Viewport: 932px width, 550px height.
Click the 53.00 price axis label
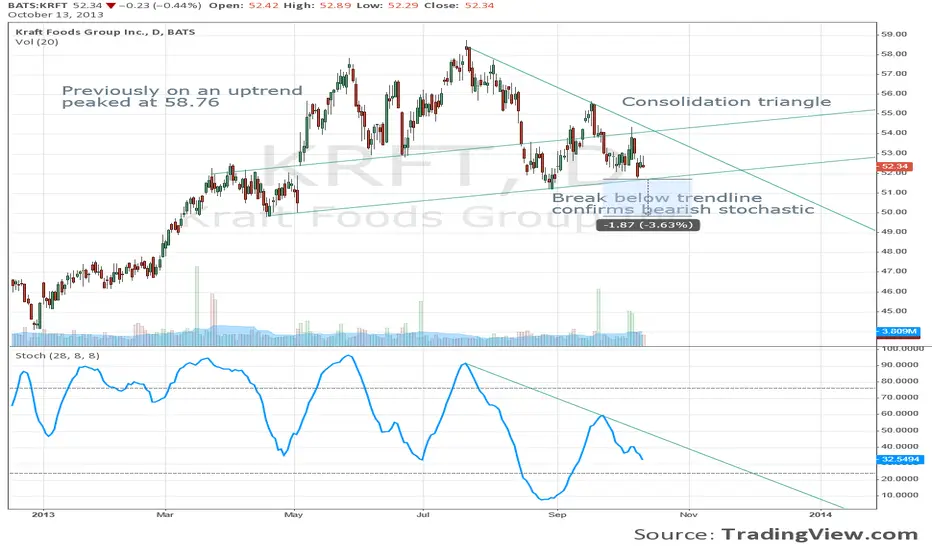[x=894, y=153]
